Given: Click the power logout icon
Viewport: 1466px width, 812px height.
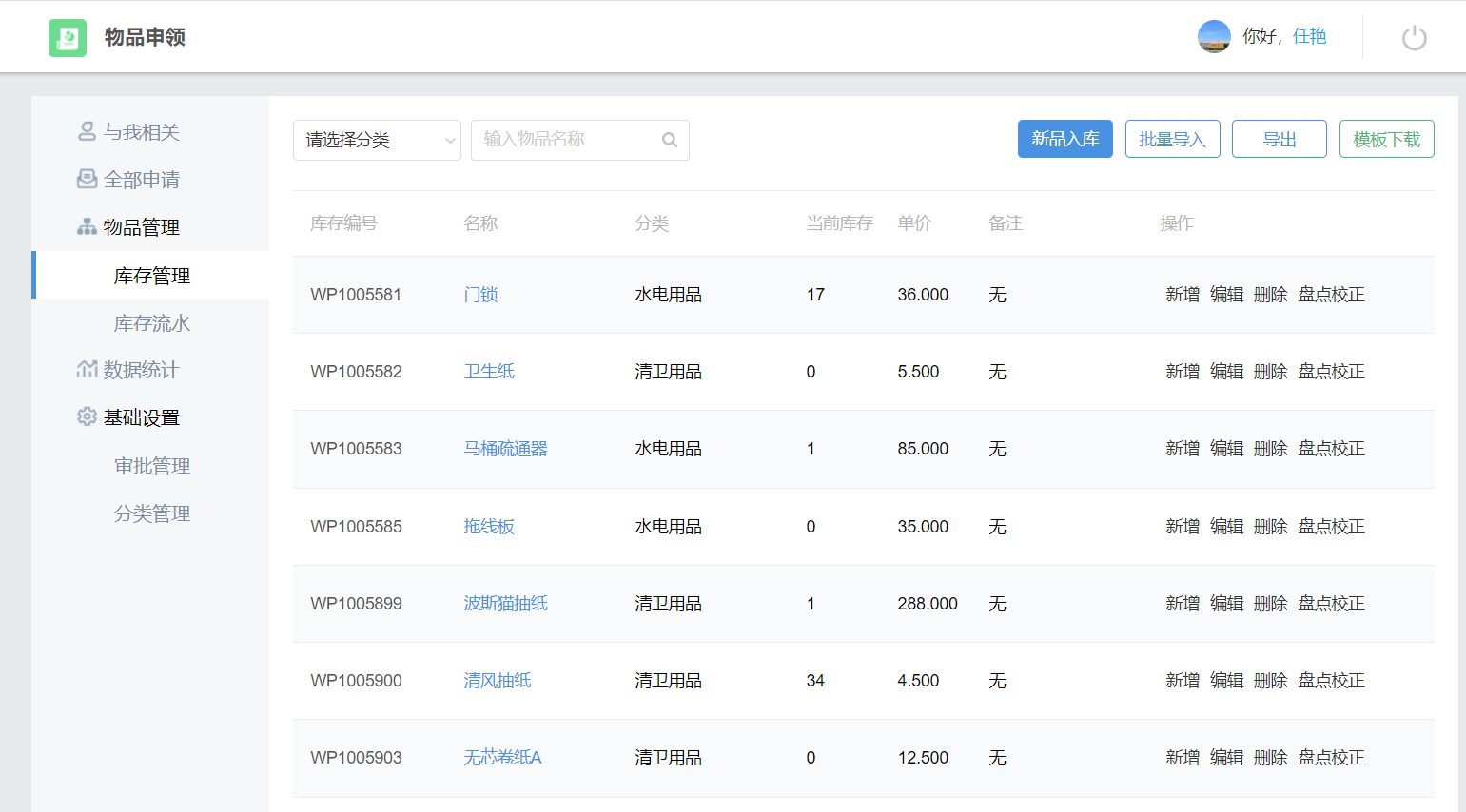Looking at the screenshot, I should click(x=1414, y=38).
